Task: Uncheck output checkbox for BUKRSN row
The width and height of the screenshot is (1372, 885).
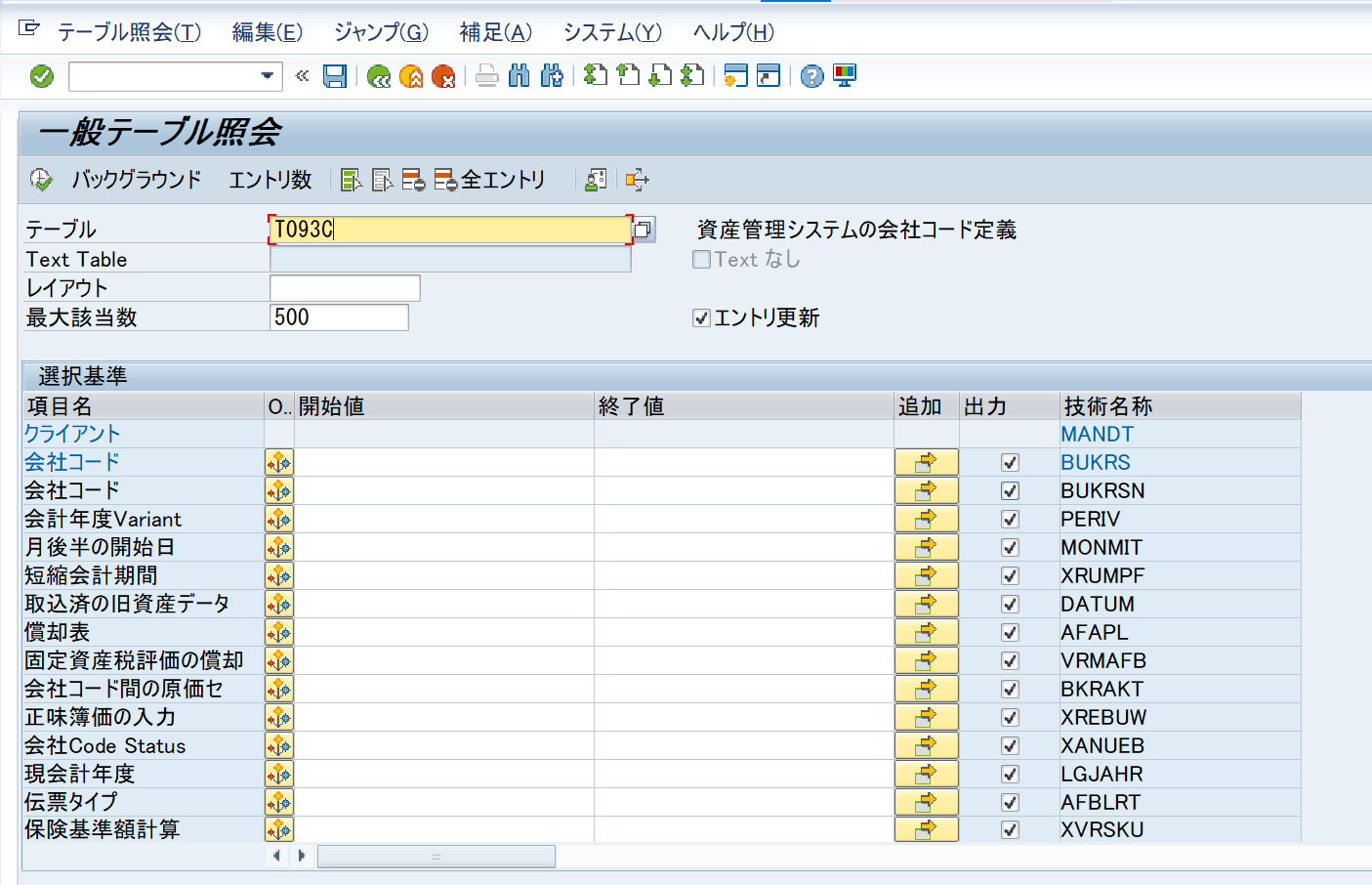Action: click(1010, 491)
